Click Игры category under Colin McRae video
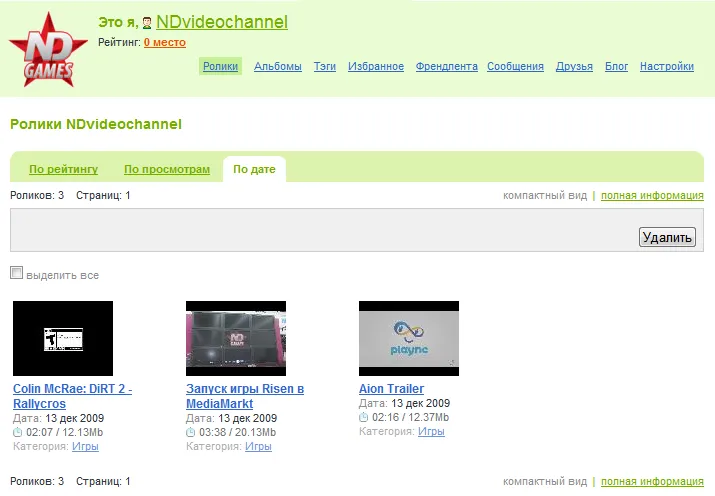 point(85,446)
